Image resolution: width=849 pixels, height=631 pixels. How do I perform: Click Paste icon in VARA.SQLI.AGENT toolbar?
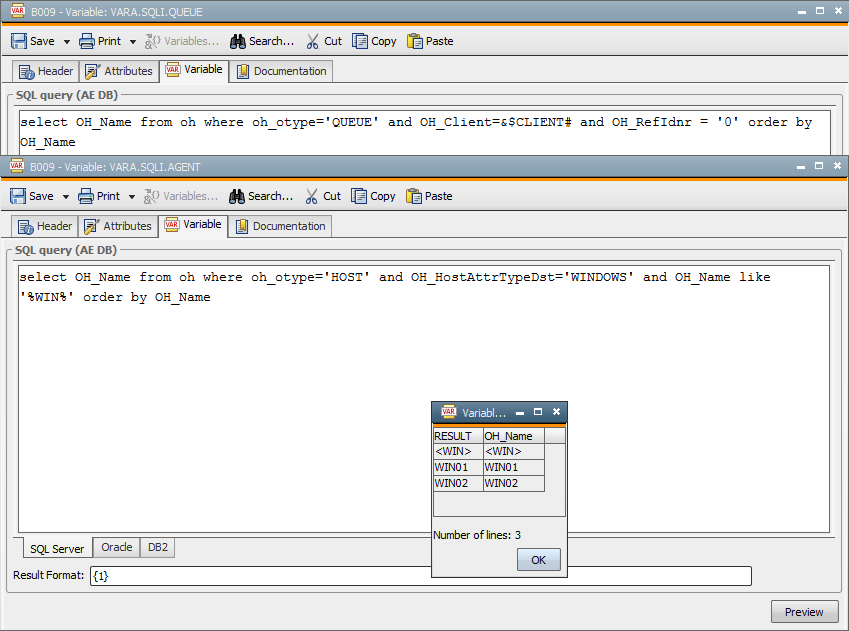[414, 196]
